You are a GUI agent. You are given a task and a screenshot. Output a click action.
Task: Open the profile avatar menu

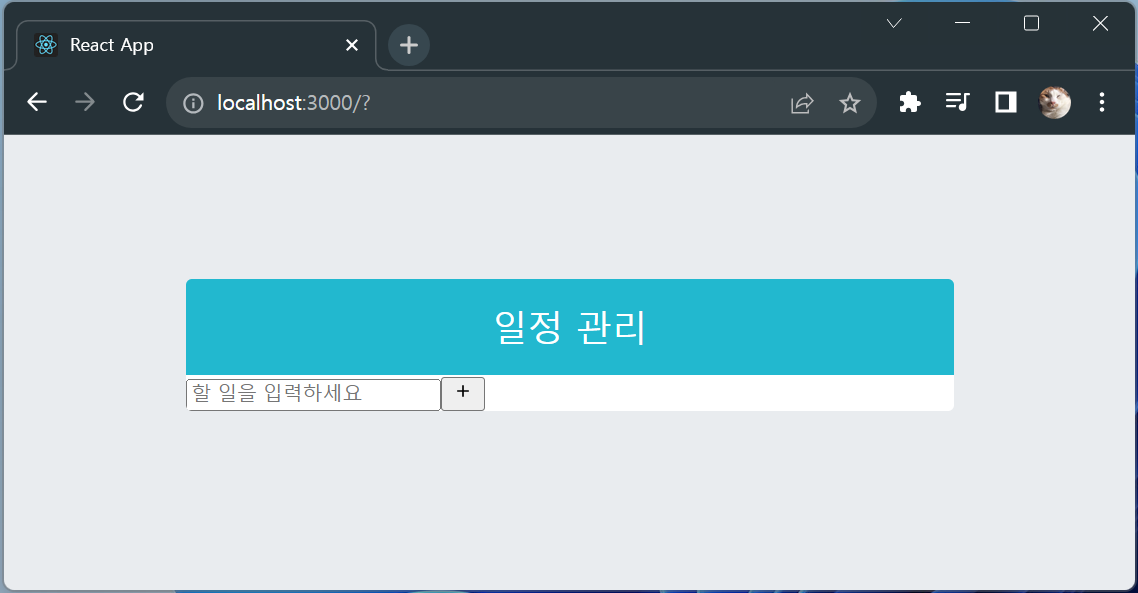point(1055,102)
